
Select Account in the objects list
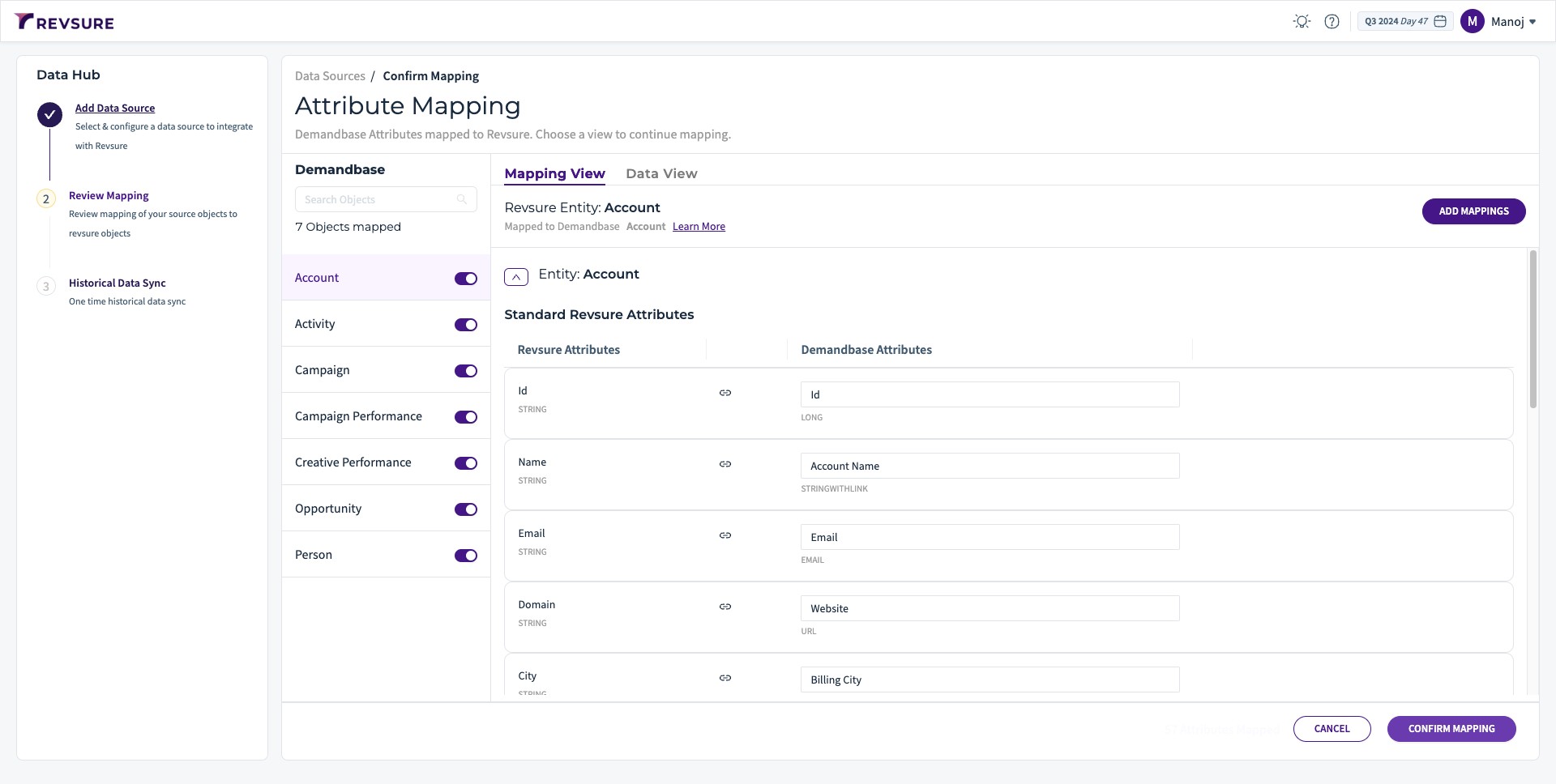(386, 278)
